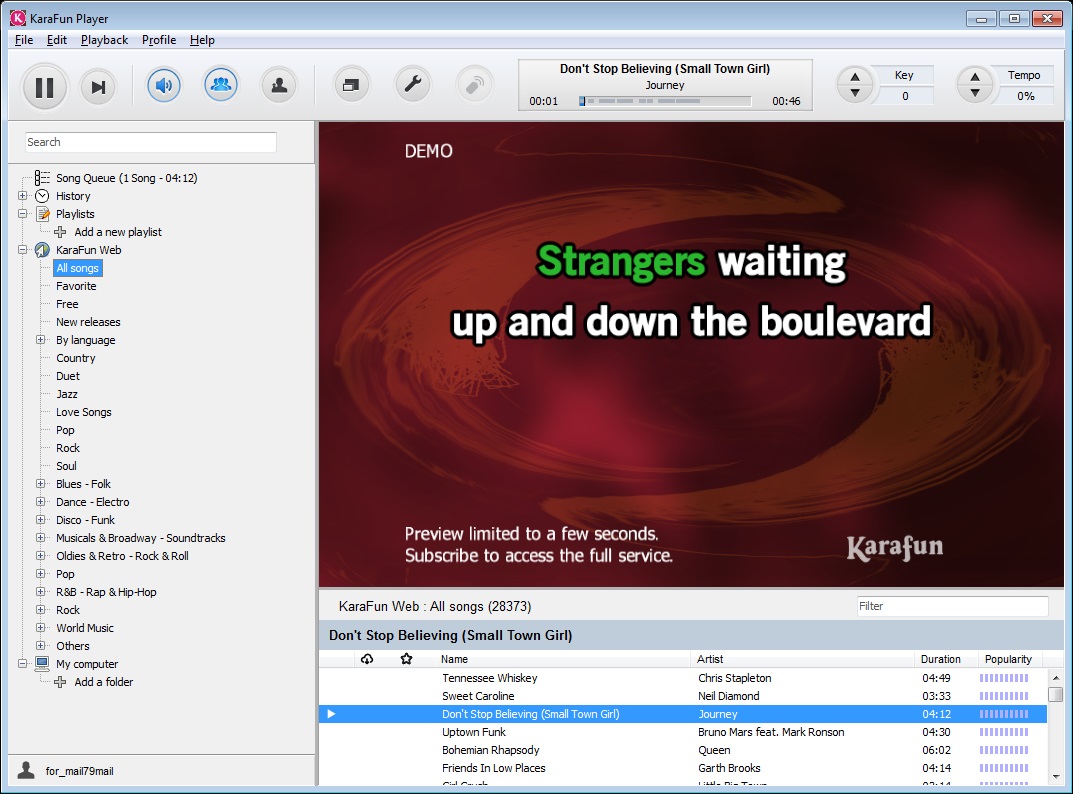Select All songs in the tree
This screenshot has height=794, width=1073.
point(77,268)
